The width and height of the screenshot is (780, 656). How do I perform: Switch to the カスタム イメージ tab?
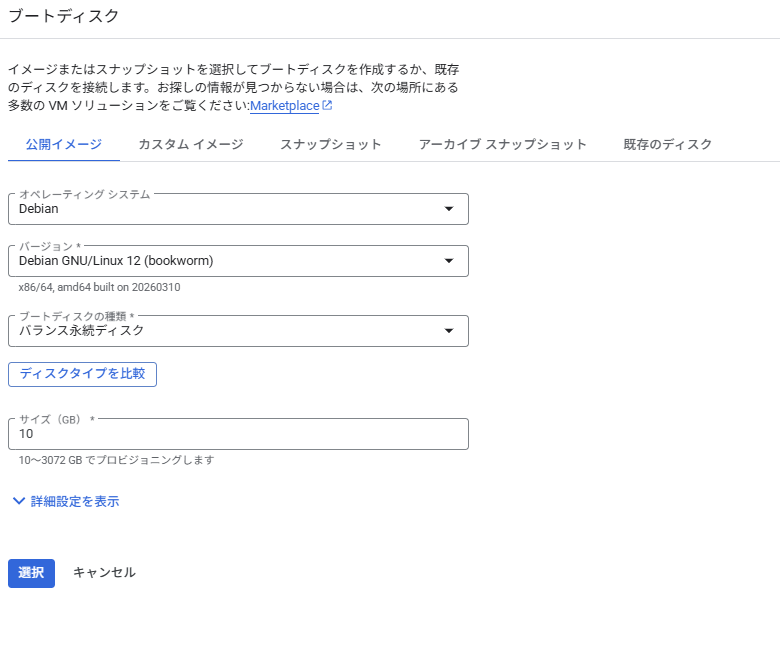click(190, 144)
